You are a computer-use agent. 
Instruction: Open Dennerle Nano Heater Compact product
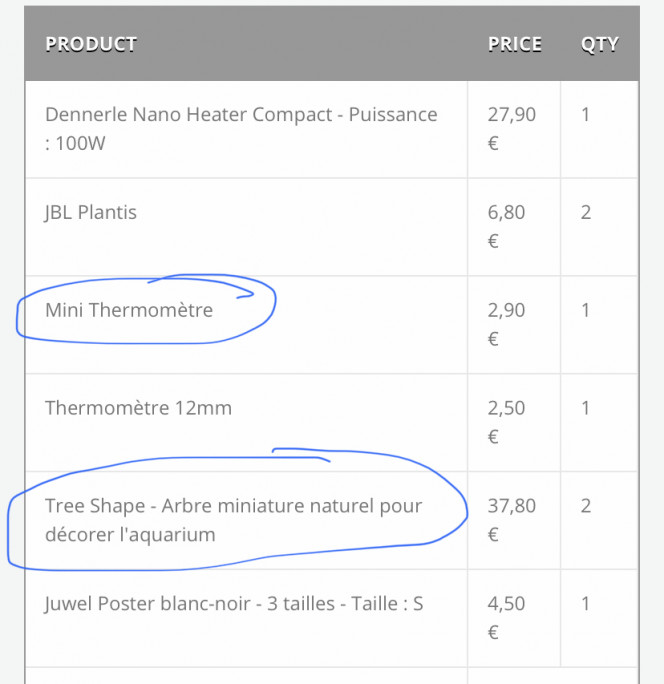241,129
